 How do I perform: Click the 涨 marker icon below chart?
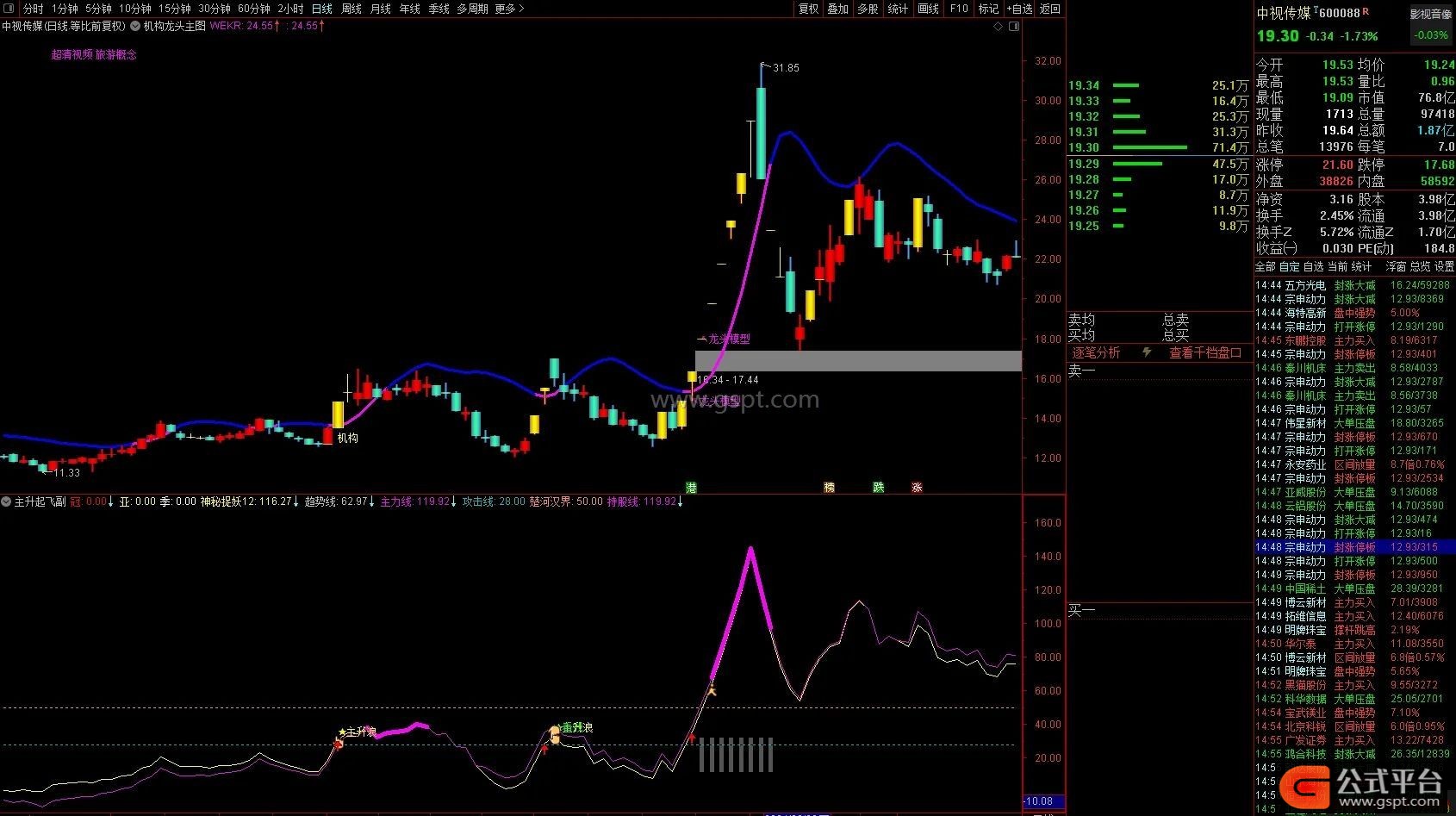point(917,487)
